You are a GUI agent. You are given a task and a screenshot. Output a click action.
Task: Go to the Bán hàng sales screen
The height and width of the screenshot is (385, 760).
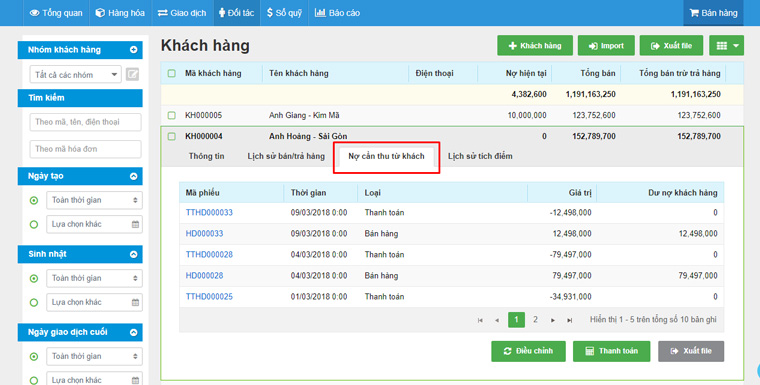tap(713, 13)
